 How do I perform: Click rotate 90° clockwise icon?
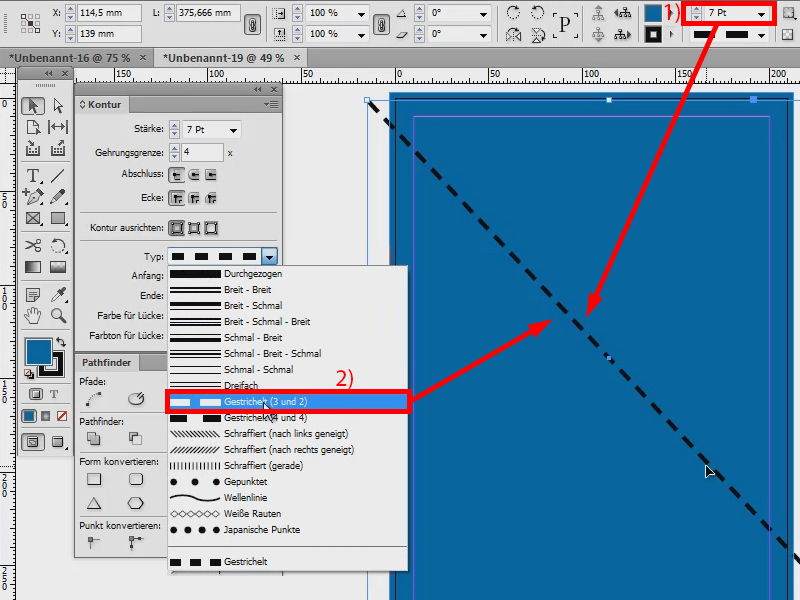513,12
